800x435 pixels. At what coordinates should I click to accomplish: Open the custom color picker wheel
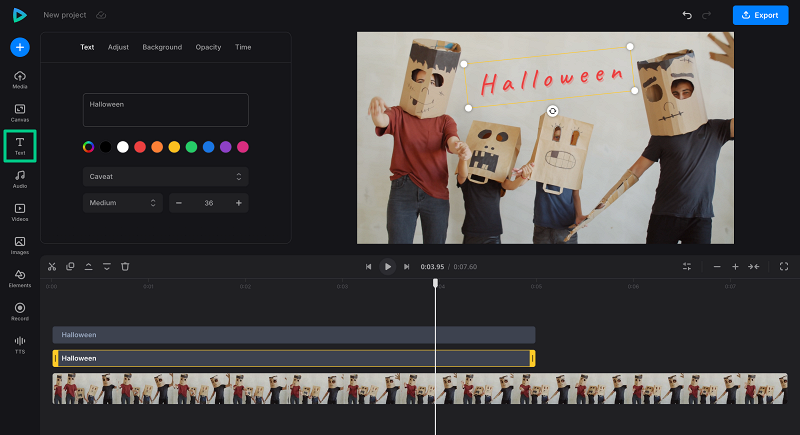click(x=88, y=147)
